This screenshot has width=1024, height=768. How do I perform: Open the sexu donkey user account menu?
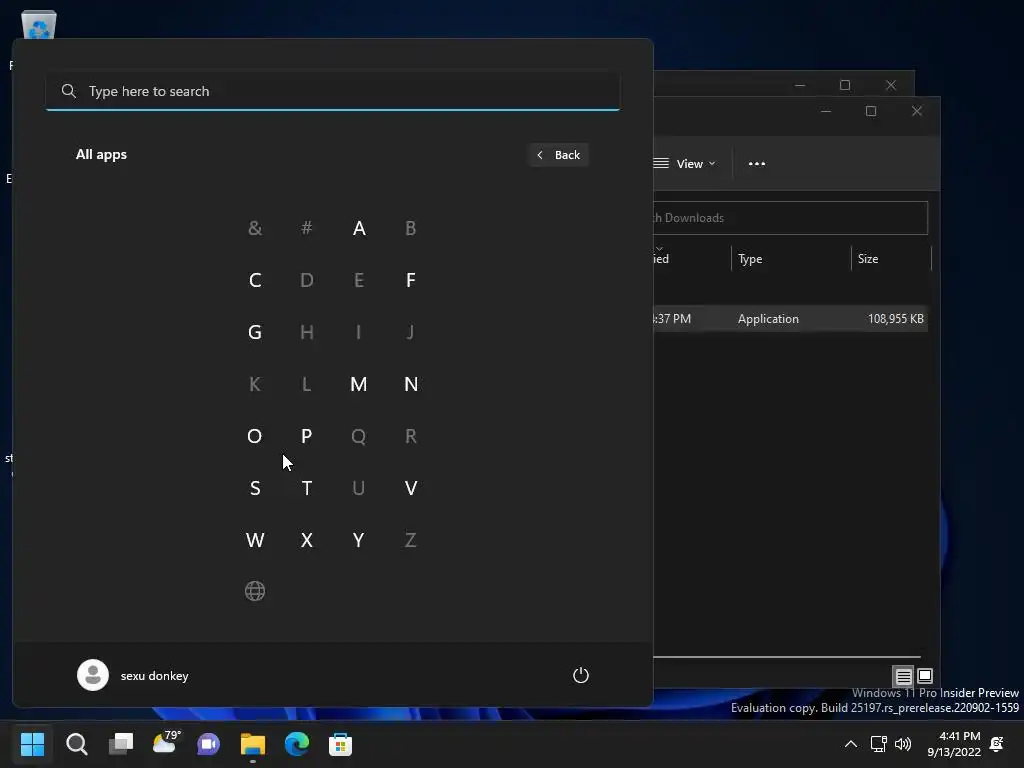[x=133, y=675]
